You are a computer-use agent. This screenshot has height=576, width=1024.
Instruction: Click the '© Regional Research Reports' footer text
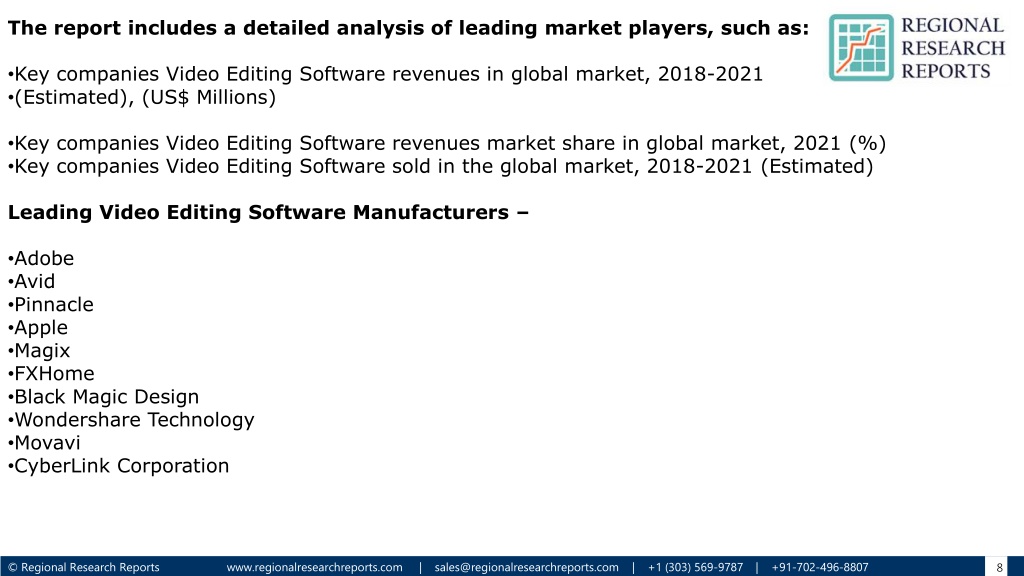84,568
